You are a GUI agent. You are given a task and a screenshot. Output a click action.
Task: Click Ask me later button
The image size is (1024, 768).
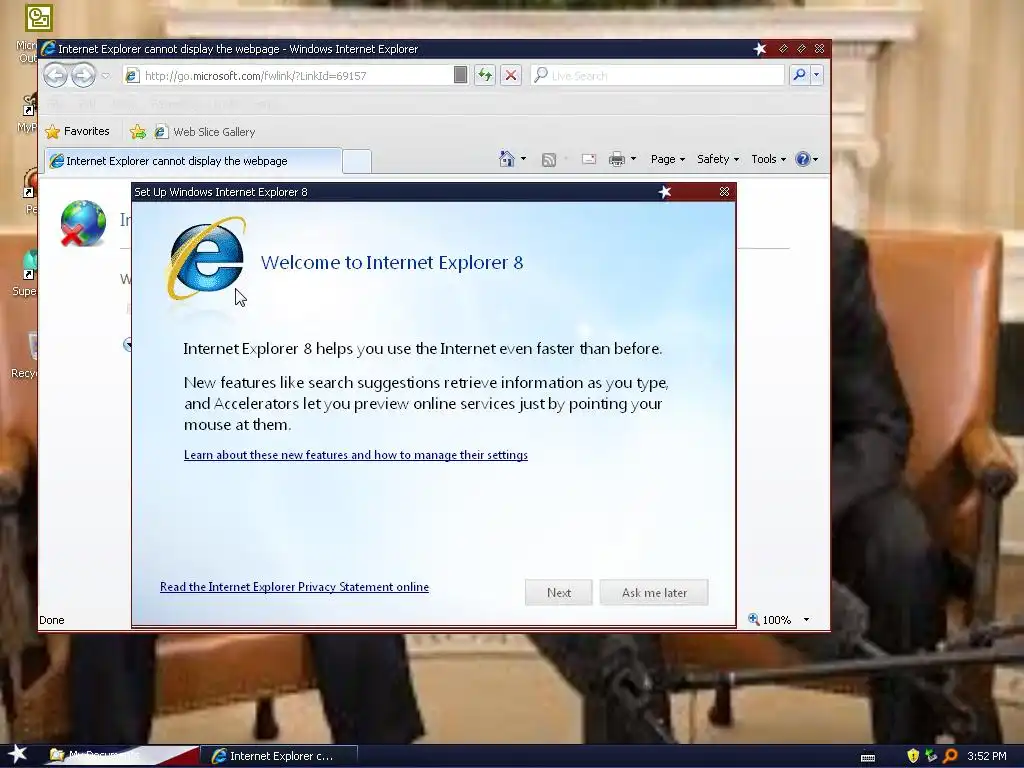(x=654, y=592)
